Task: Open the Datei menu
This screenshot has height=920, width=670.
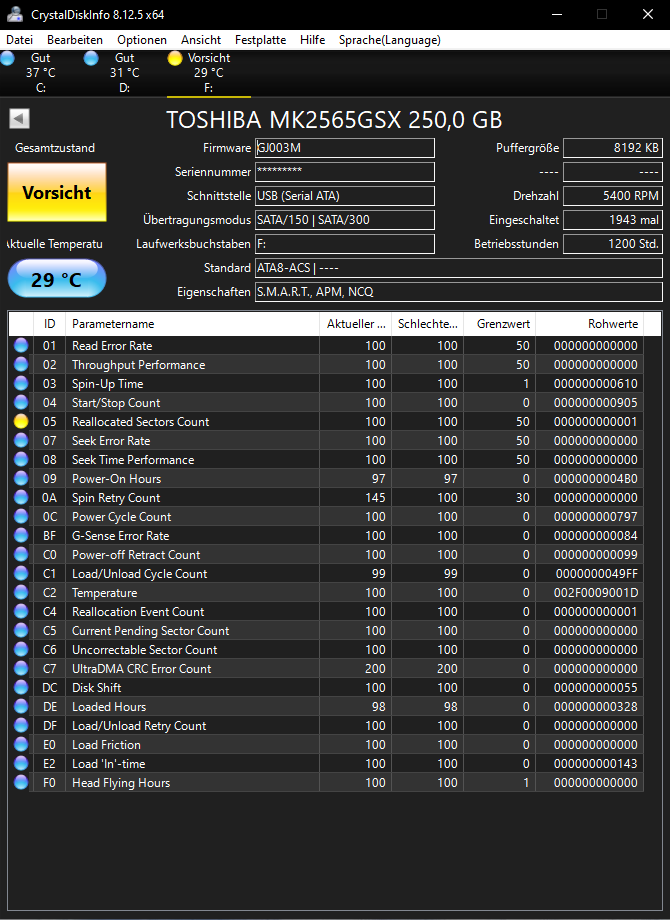Action: (x=19, y=40)
